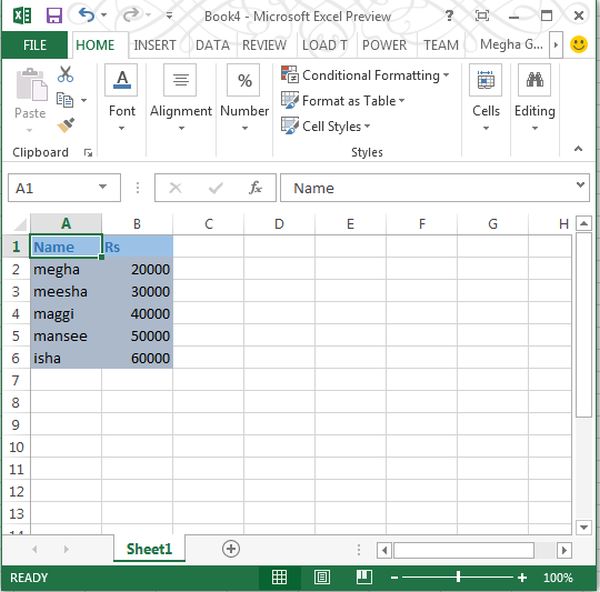Switch to Page Layout view
The image size is (600, 592).
pos(322,577)
